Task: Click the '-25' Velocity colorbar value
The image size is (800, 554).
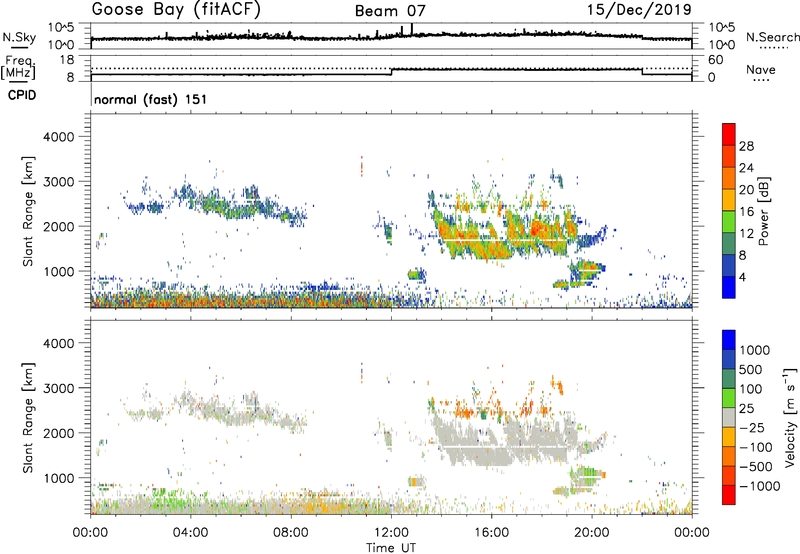Action: [x=752, y=427]
